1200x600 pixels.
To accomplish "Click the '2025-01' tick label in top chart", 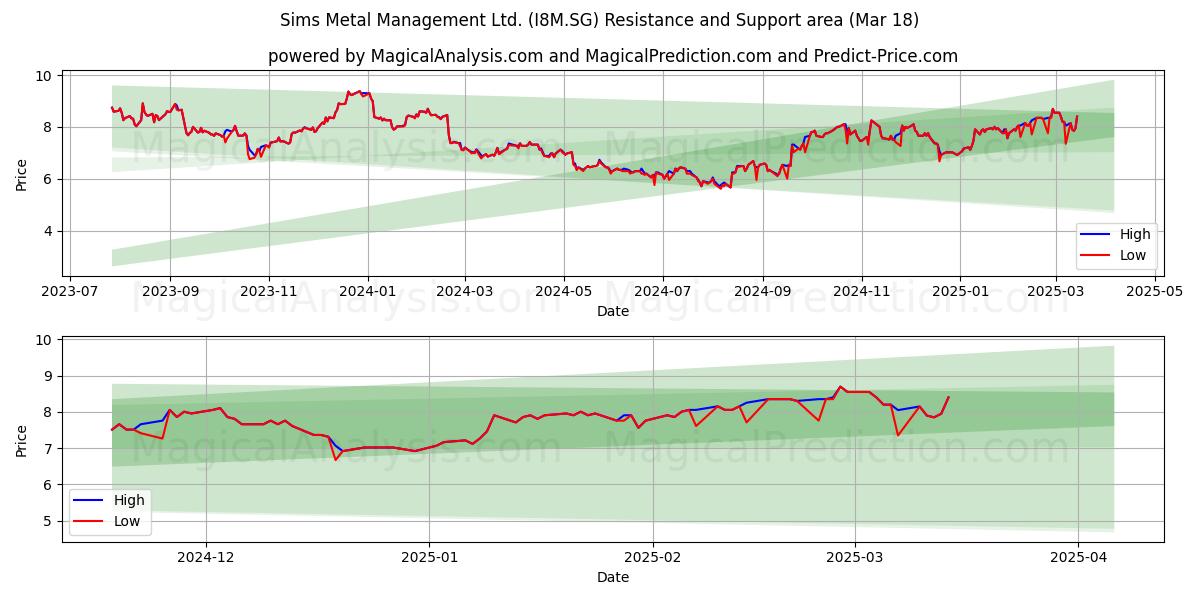I will coord(961,292).
